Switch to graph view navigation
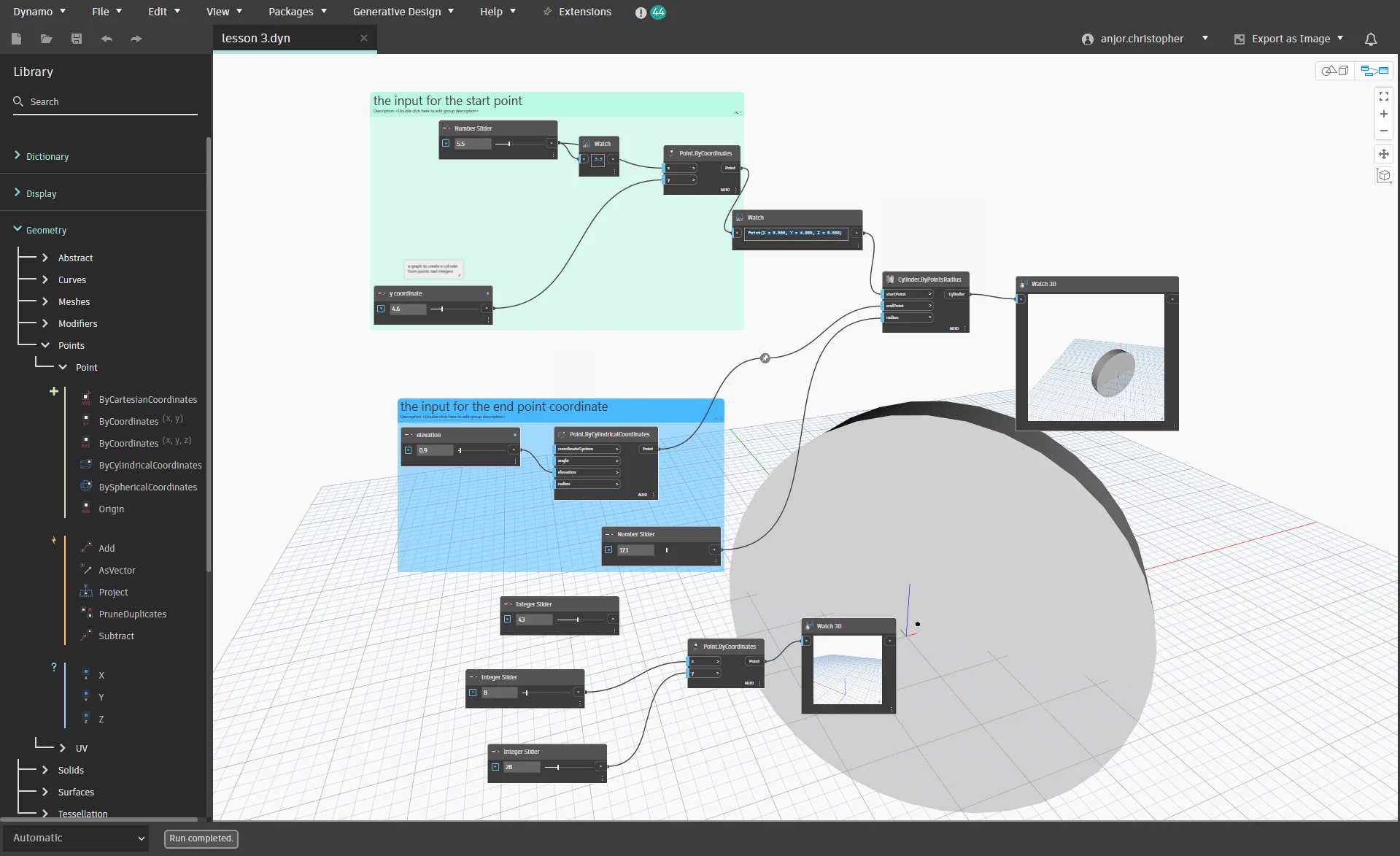1400x856 pixels. [1374, 71]
